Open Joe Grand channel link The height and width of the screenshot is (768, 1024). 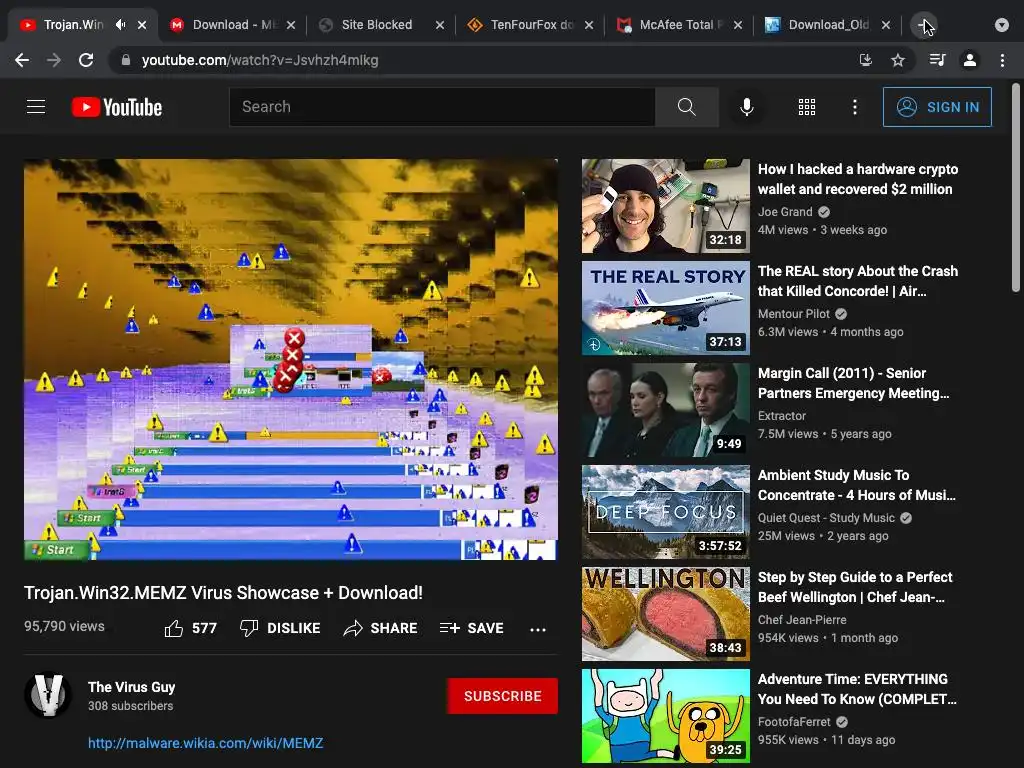(x=785, y=212)
